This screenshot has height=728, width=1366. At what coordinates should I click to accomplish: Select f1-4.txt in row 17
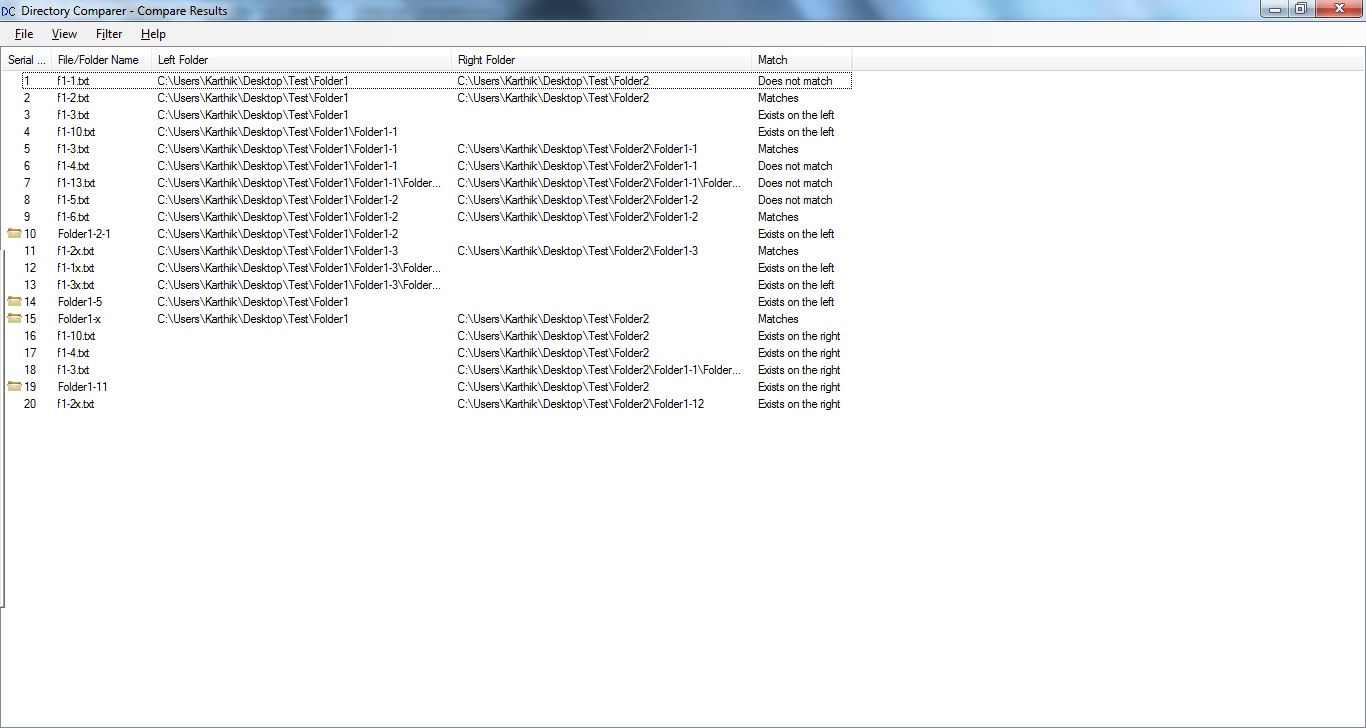click(x=73, y=353)
